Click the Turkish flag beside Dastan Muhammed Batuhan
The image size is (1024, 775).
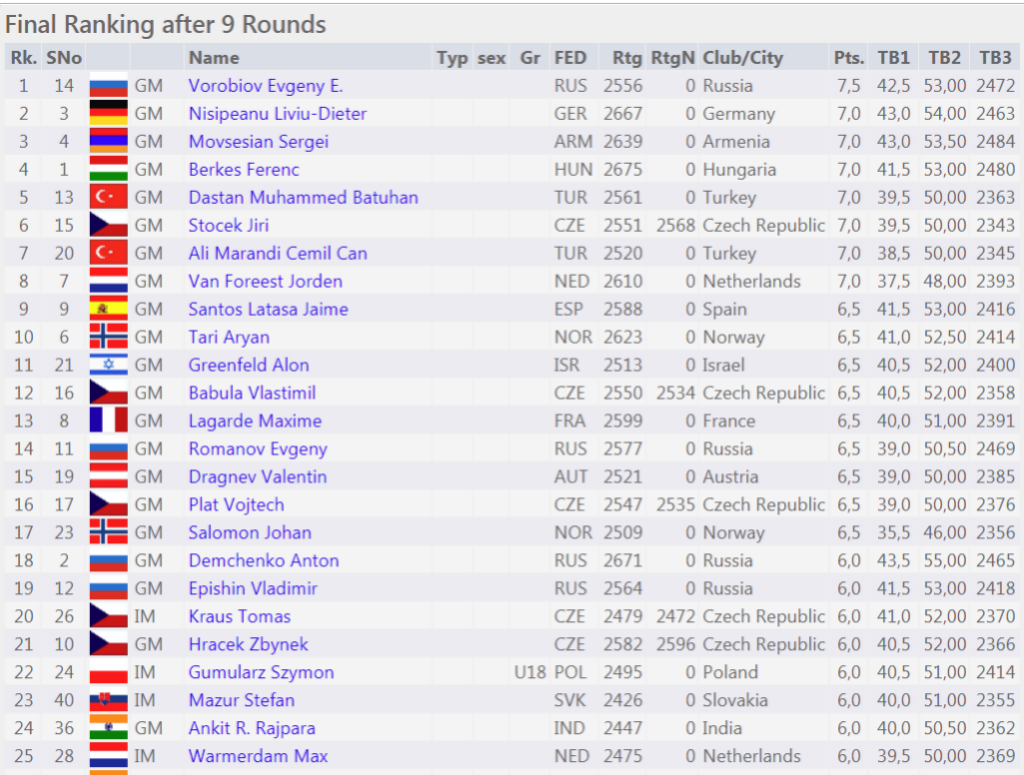click(108, 197)
